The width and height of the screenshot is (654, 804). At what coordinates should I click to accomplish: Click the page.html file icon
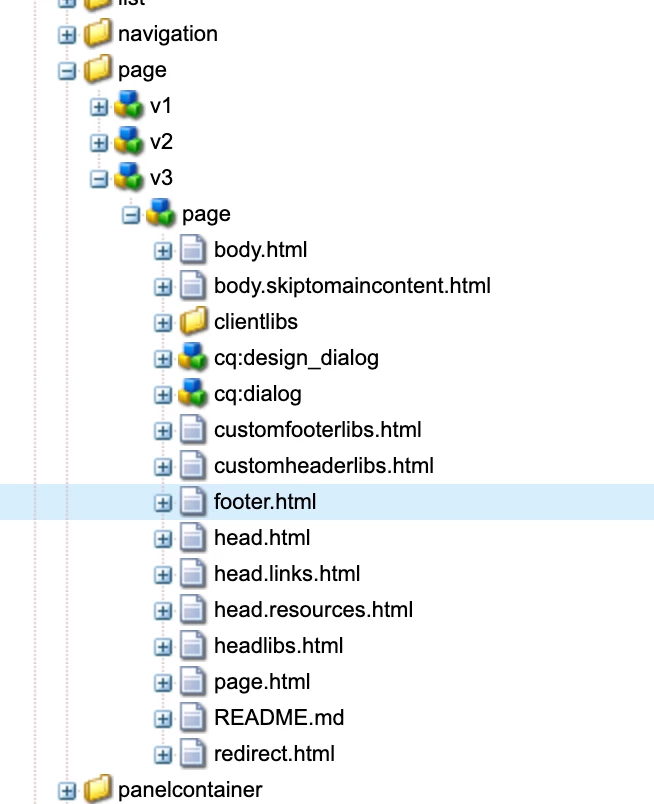[x=193, y=681]
